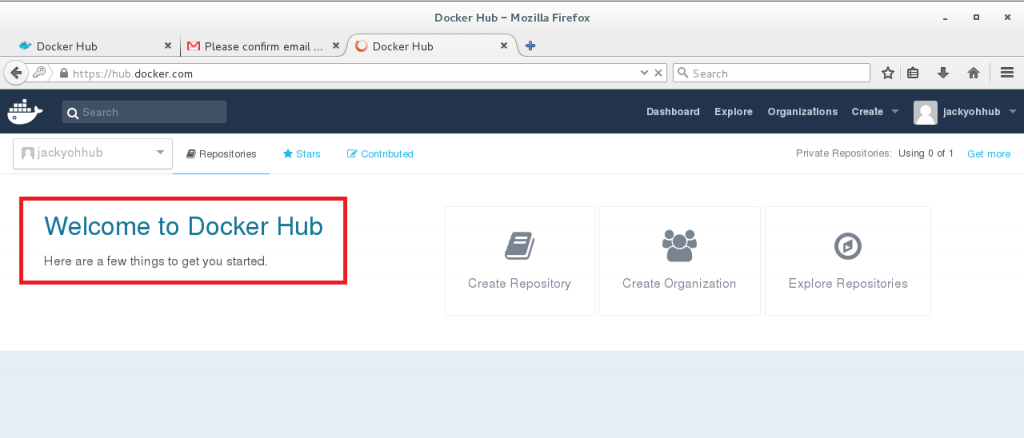Open the Contributed tab
1024x438 pixels.
(x=380, y=154)
